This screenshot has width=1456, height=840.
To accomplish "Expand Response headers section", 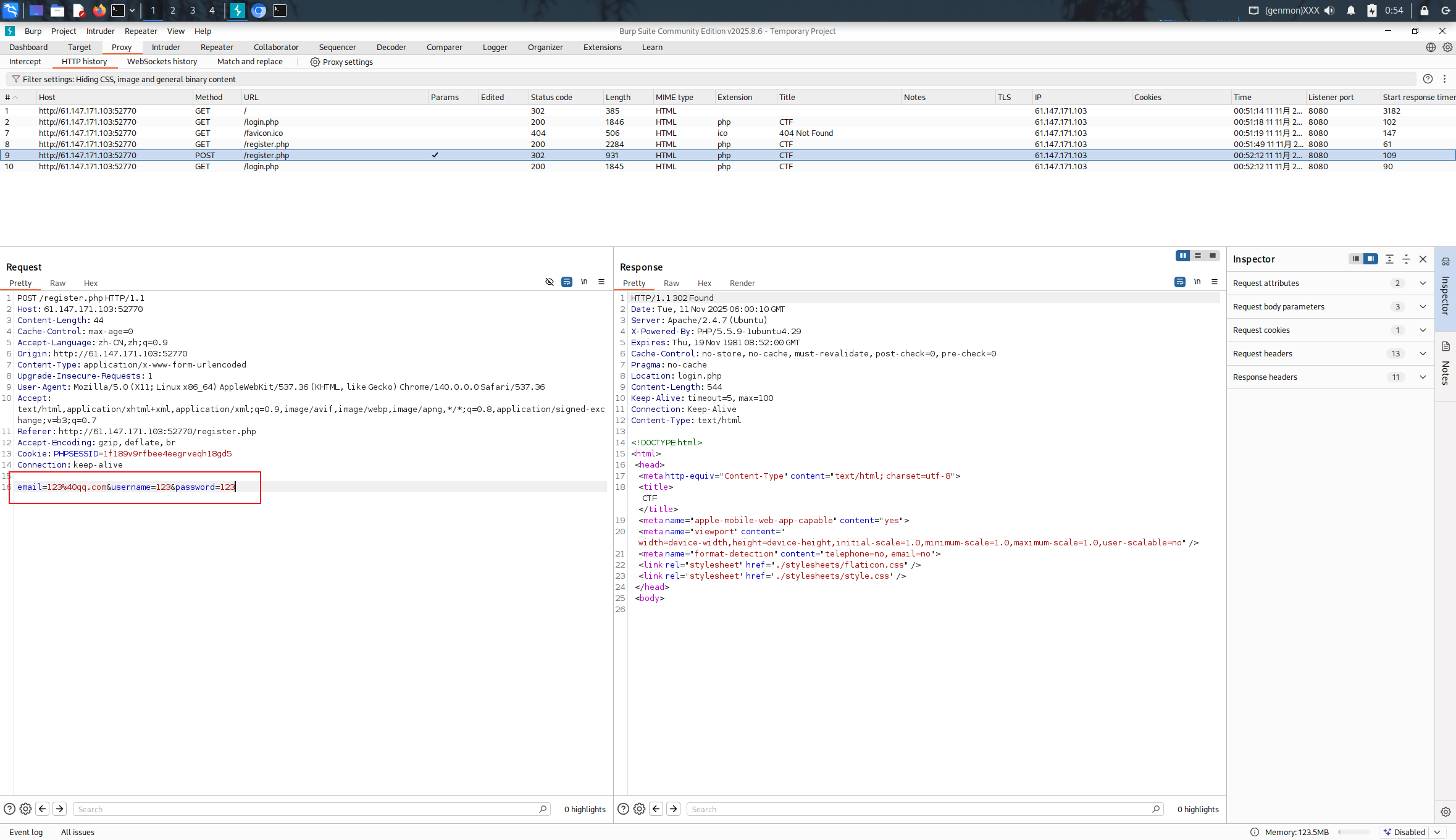I will click(1423, 377).
